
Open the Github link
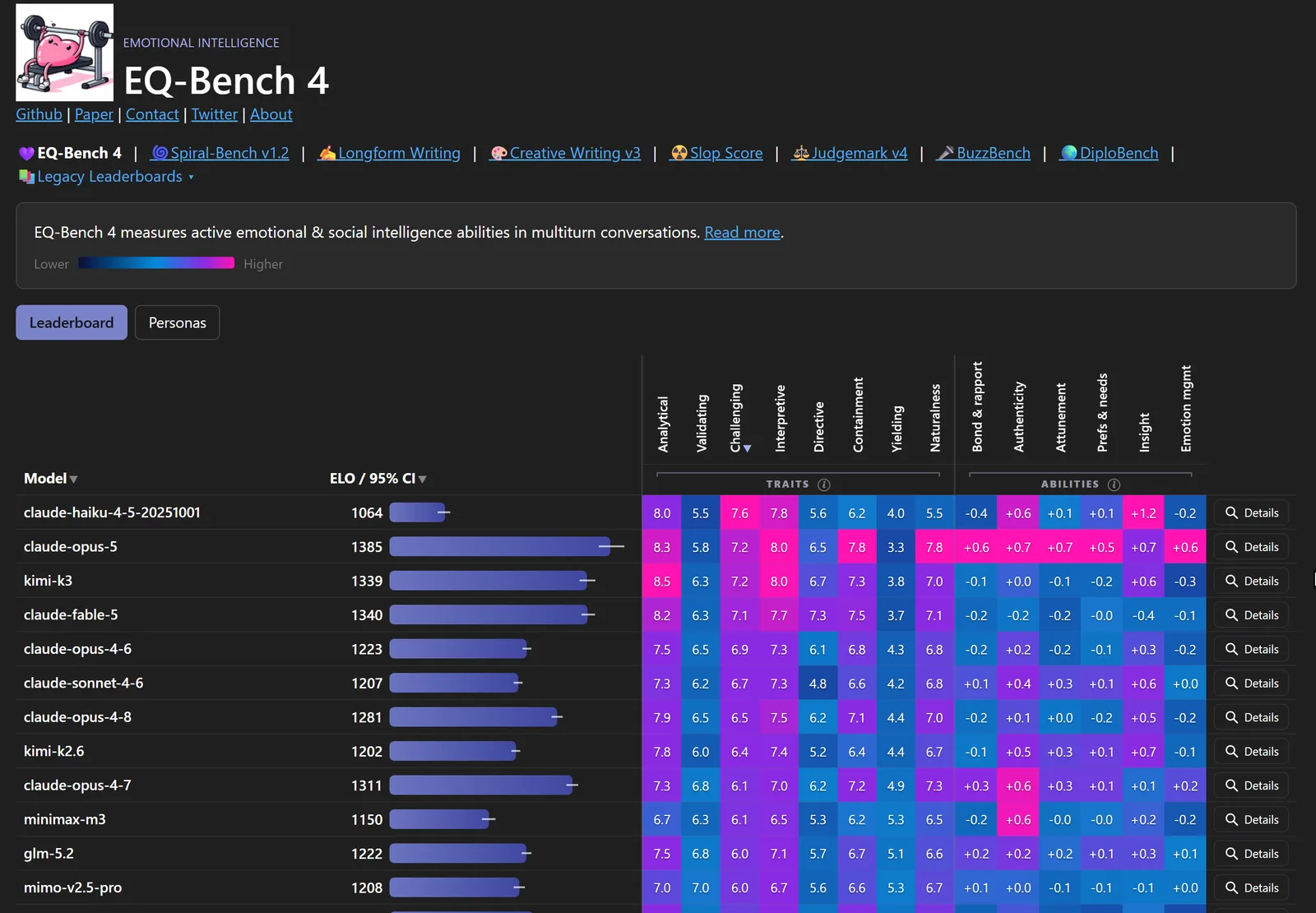pyautogui.click(x=39, y=114)
